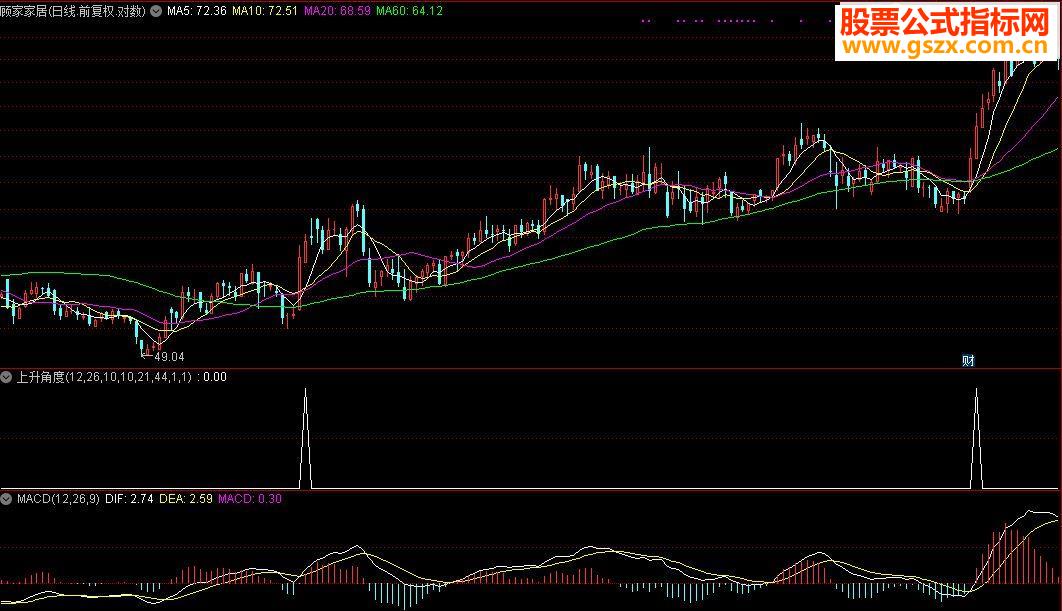The height and width of the screenshot is (611, 1062).
Task: Click the MA5: 72.36 value
Action: 196,11
